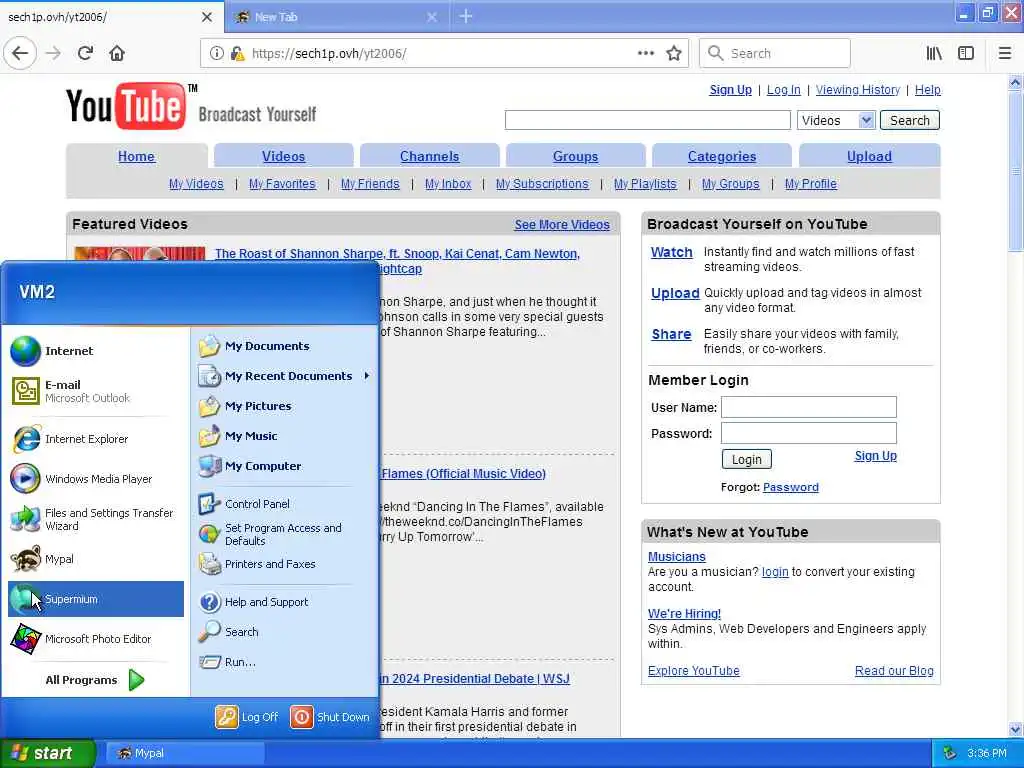Select the Categories navigation tab
The width and height of the screenshot is (1024, 768).
(x=722, y=157)
